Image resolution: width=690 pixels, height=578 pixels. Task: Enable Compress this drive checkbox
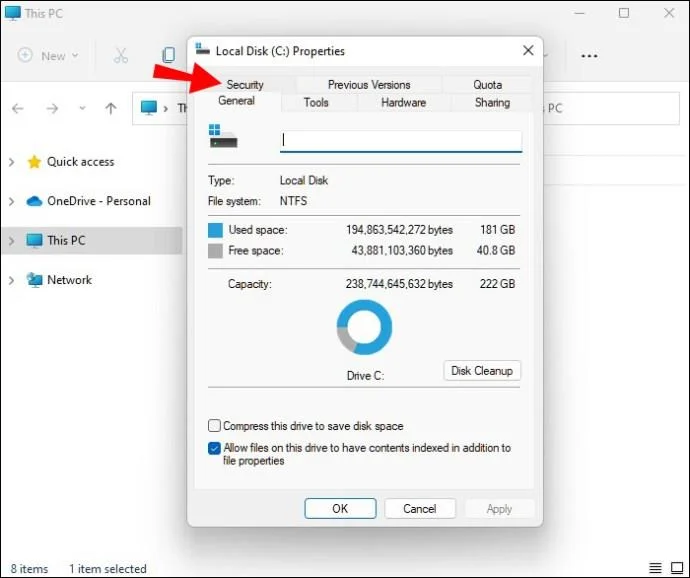pos(214,426)
